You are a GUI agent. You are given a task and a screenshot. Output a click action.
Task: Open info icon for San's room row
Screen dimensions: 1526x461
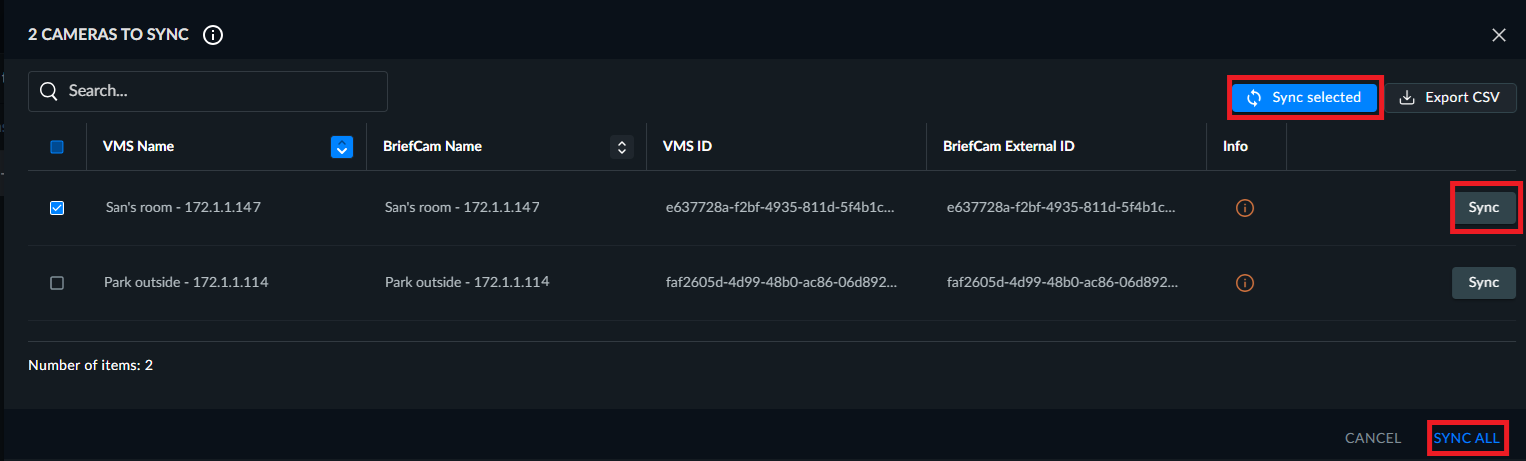pyautogui.click(x=1245, y=208)
